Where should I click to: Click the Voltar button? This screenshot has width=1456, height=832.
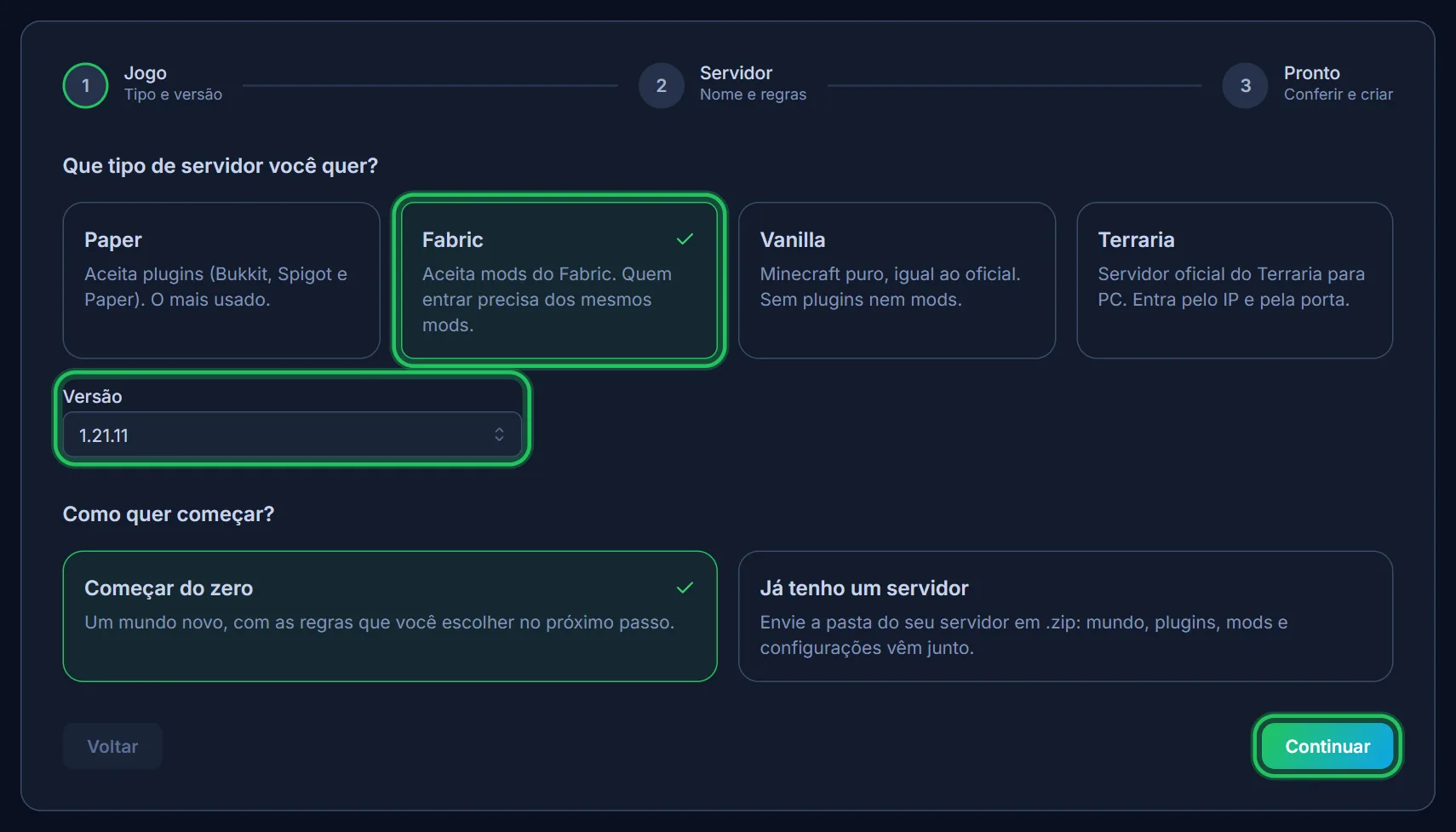[112, 746]
